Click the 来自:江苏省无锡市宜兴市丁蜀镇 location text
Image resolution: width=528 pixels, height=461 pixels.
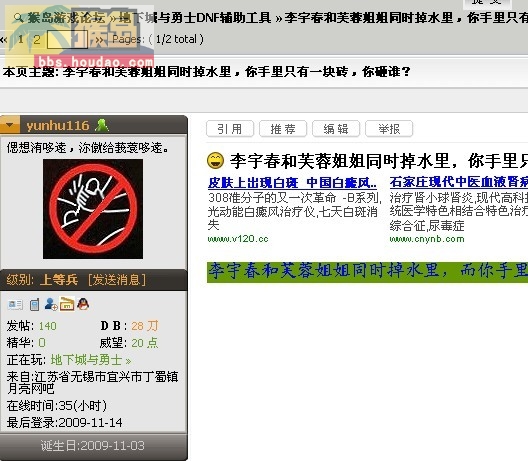tap(93, 383)
